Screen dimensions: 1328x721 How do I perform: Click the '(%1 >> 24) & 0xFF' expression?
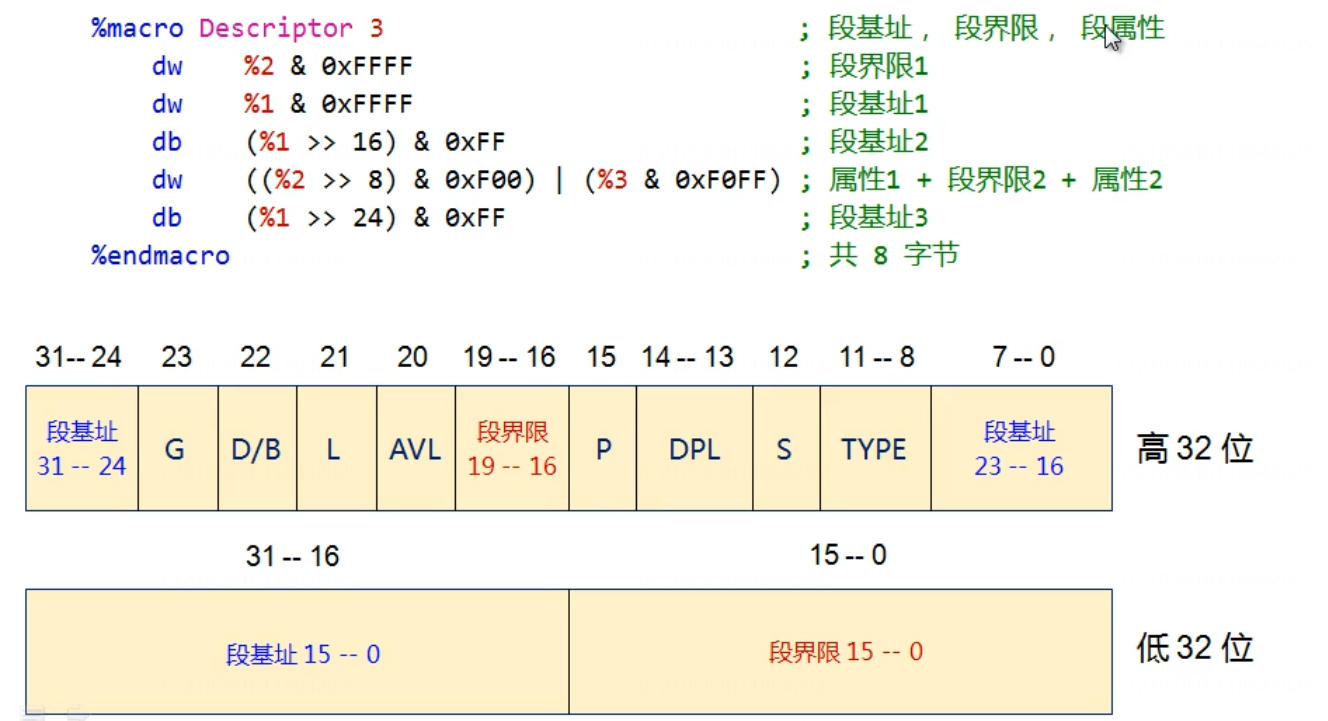click(x=375, y=217)
